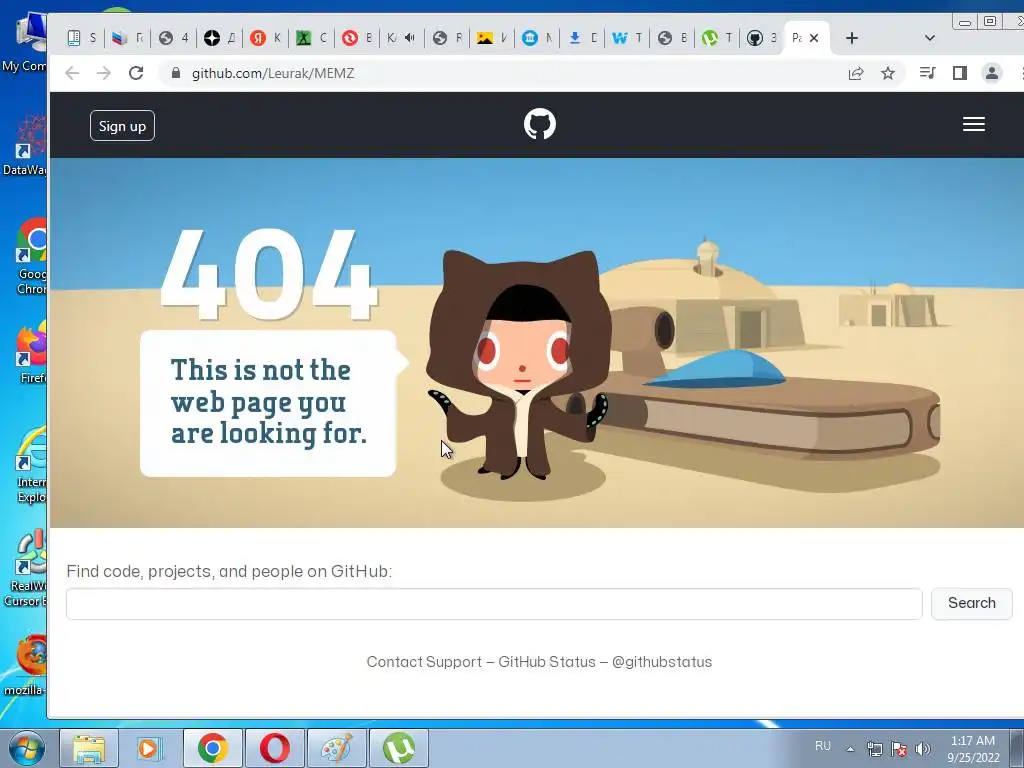Select the mozilla desktop icon
The image size is (1024, 768).
[x=26, y=665]
